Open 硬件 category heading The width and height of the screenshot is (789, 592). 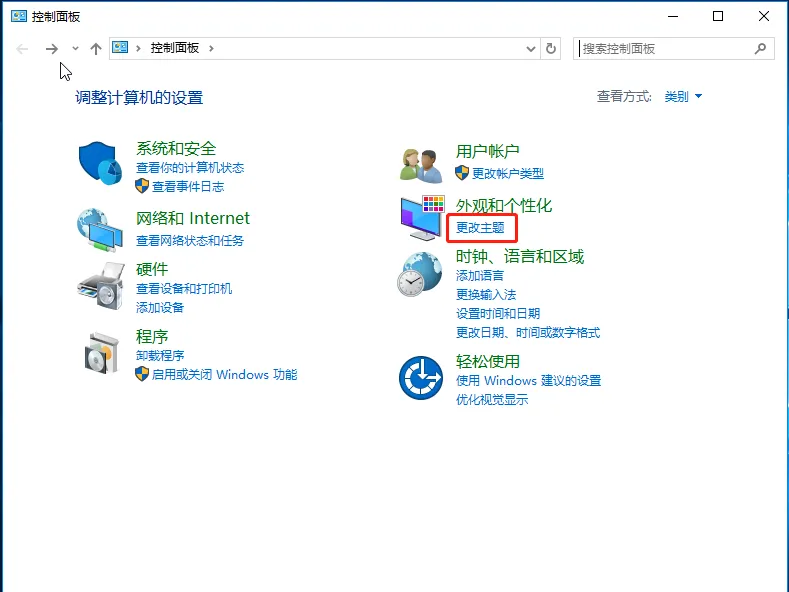coord(152,269)
